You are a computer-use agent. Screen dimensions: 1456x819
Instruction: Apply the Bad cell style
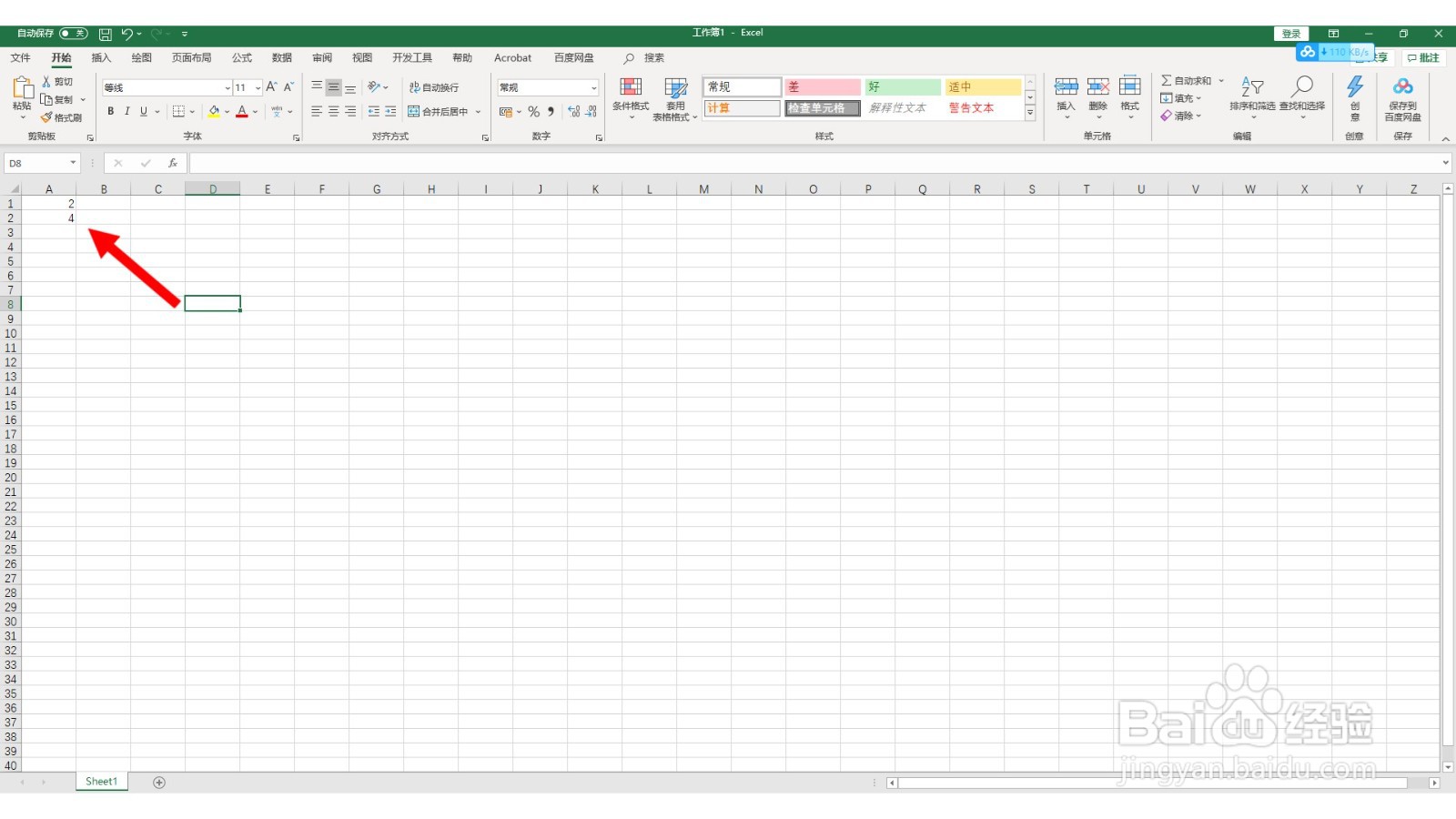[x=823, y=86]
